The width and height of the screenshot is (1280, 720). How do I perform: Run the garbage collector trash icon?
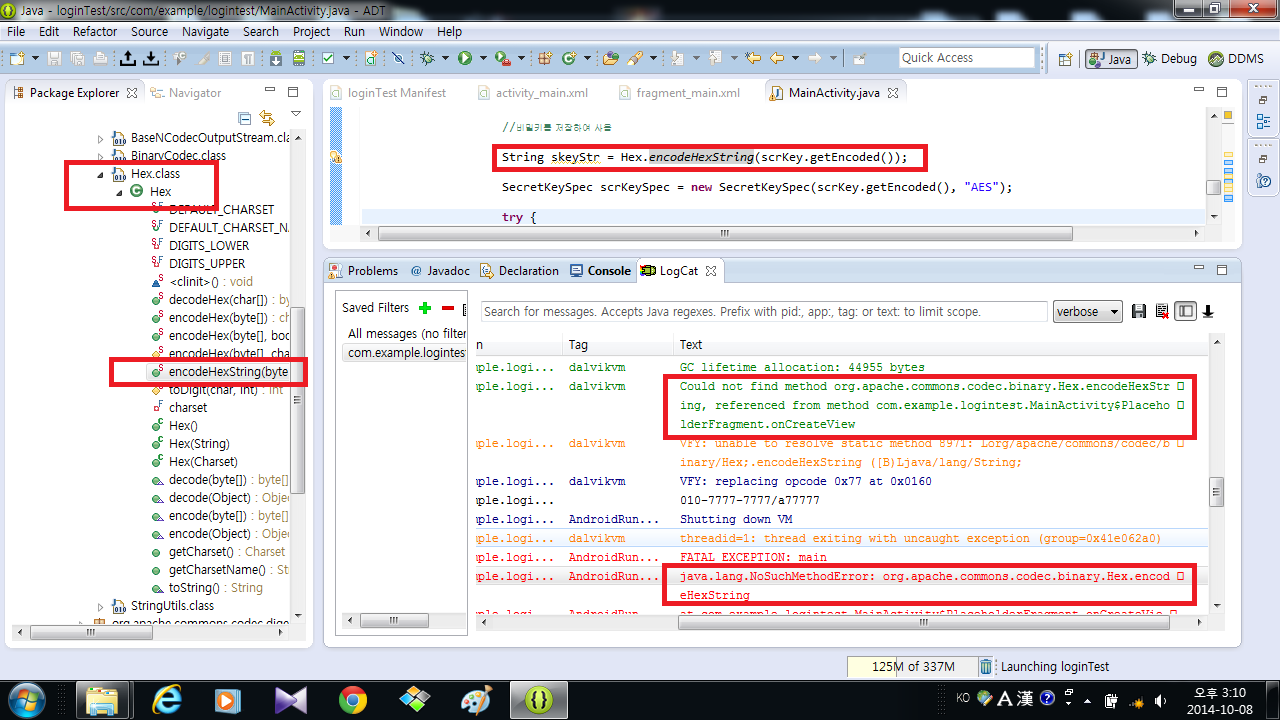pyautogui.click(x=986, y=667)
